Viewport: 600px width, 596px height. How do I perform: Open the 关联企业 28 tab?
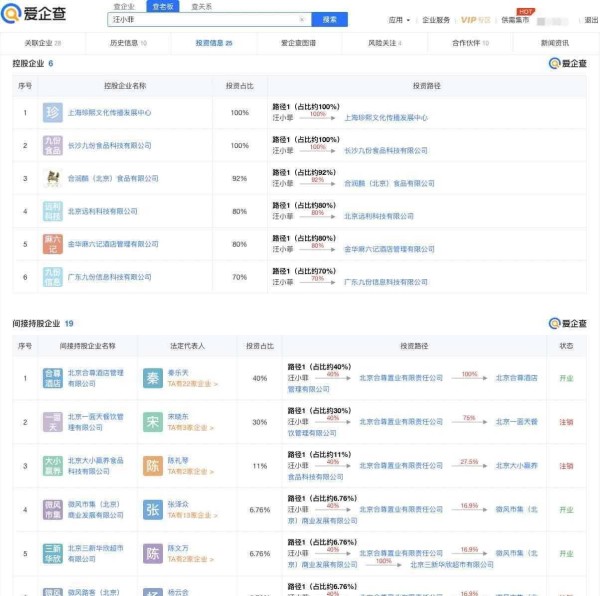point(43,43)
